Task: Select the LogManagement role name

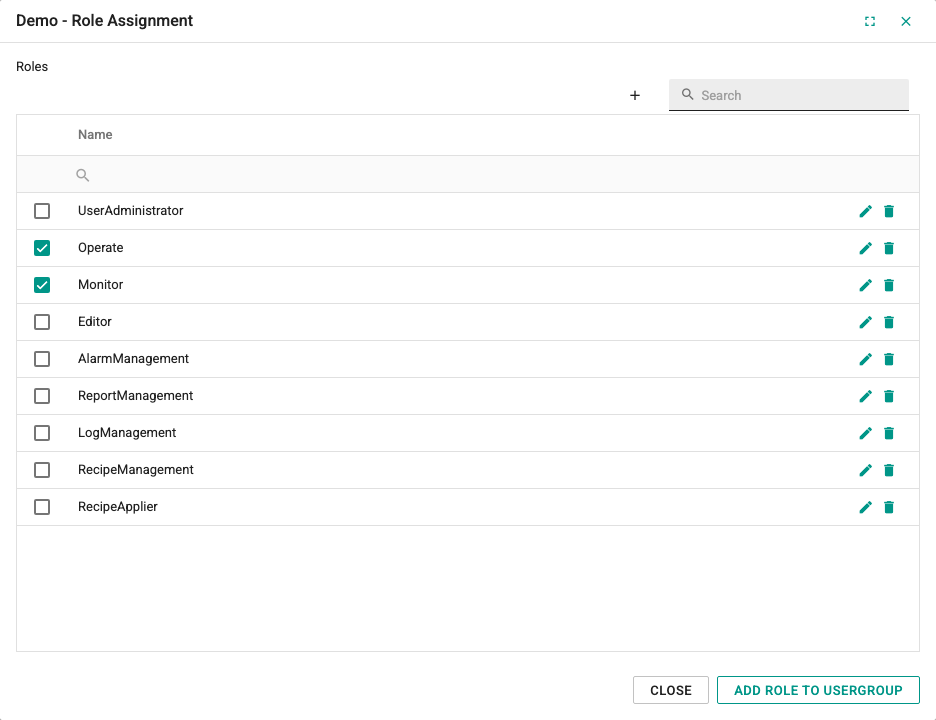Action: (x=127, y=433)
